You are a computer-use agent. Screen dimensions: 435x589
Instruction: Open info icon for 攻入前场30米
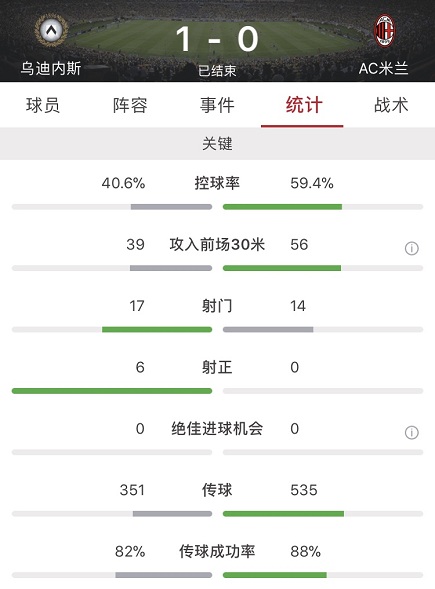click(411, 248)
